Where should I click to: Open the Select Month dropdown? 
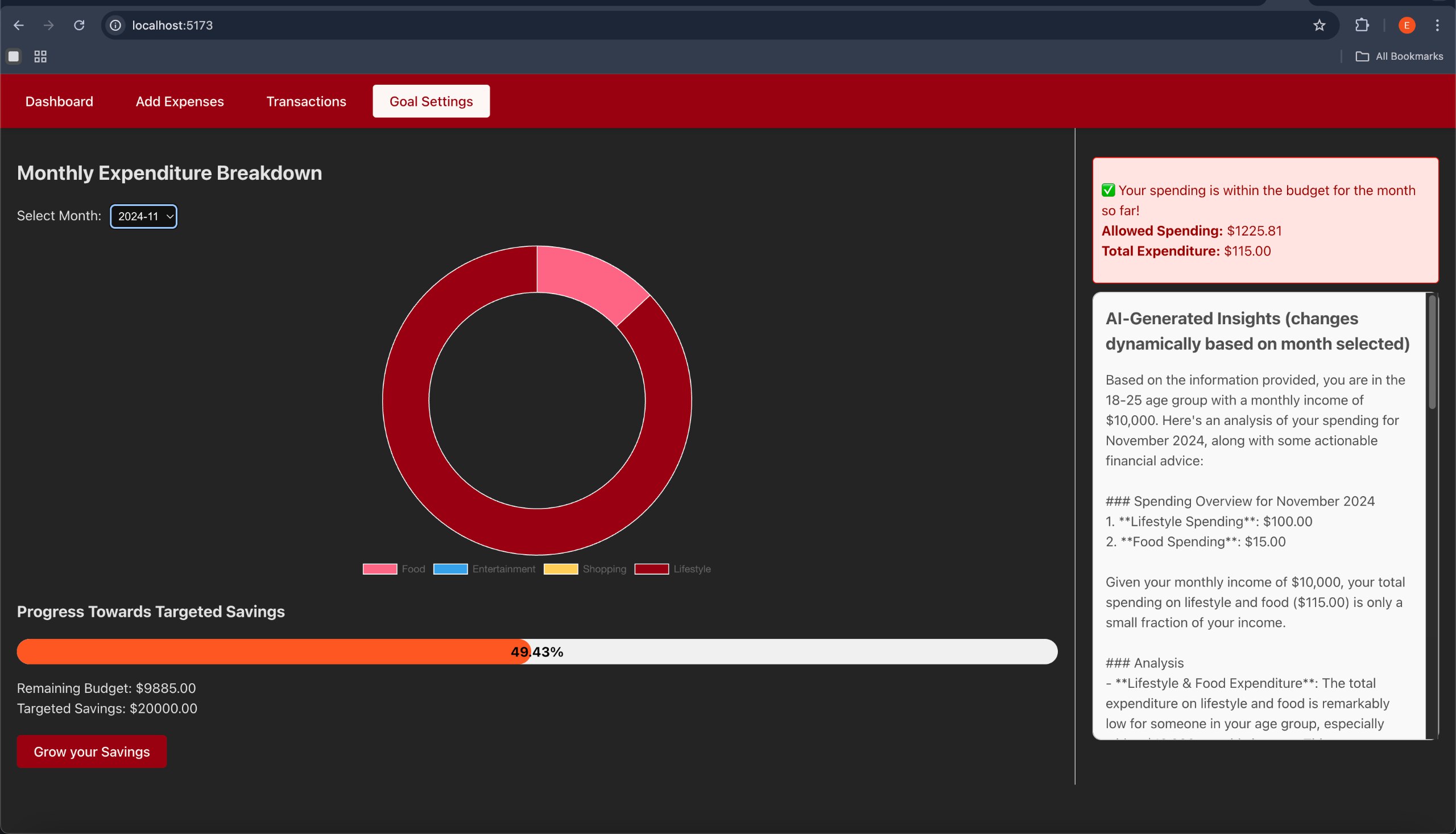143,216
